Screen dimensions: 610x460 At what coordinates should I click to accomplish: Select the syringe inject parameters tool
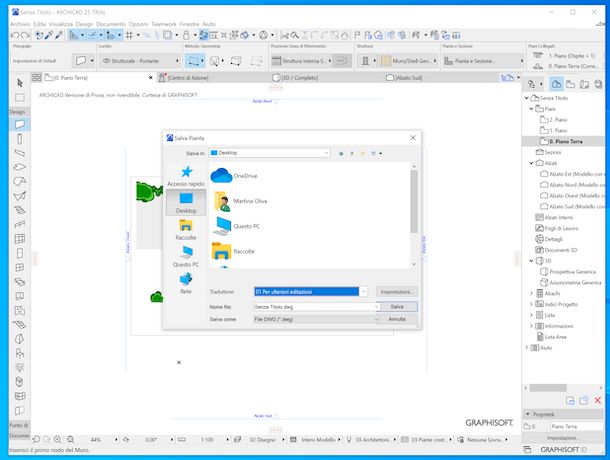tap(59, 35)
